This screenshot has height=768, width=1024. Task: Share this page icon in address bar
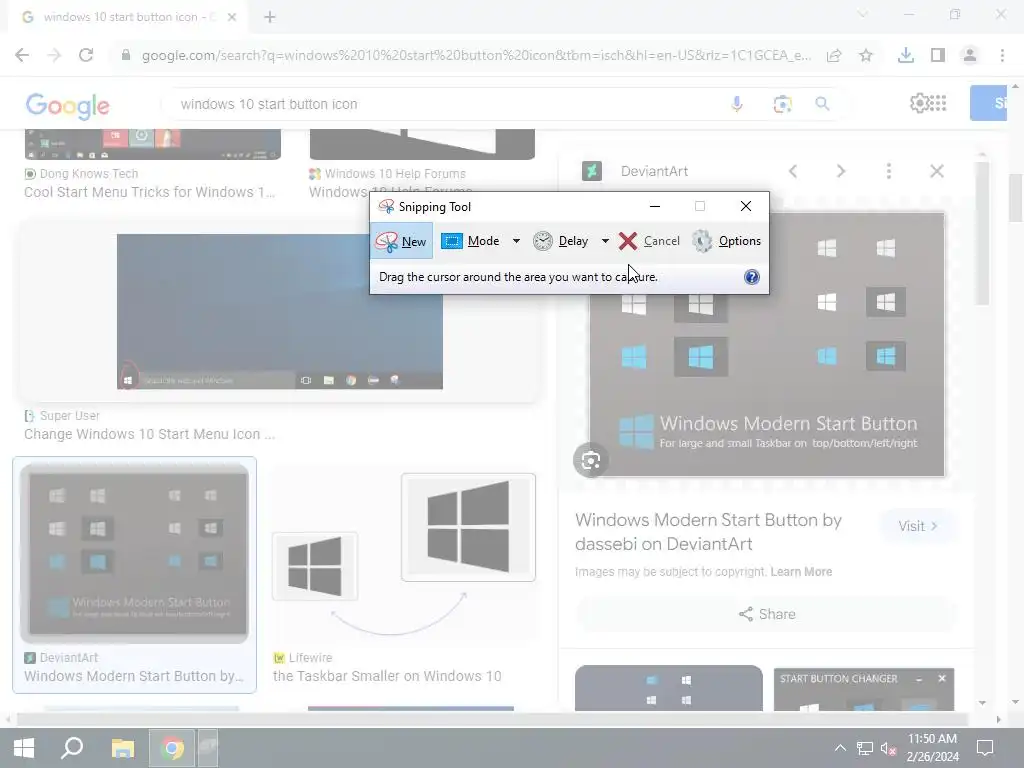[834, 56]
